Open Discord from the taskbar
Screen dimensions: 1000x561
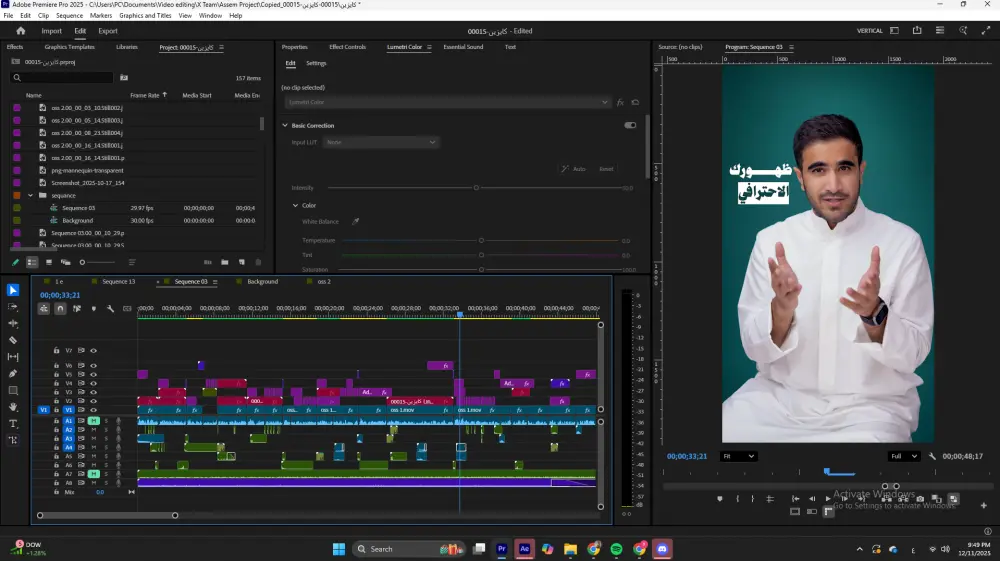click(x=662, y=549)
